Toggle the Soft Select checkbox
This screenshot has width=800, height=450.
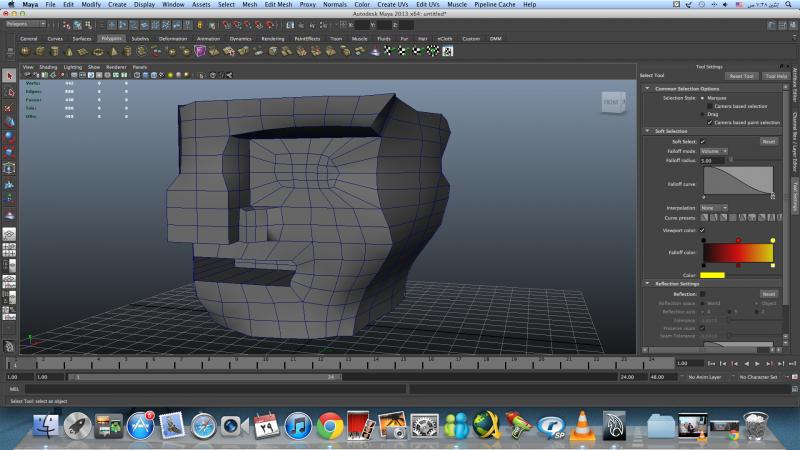[x=703, y=142]
